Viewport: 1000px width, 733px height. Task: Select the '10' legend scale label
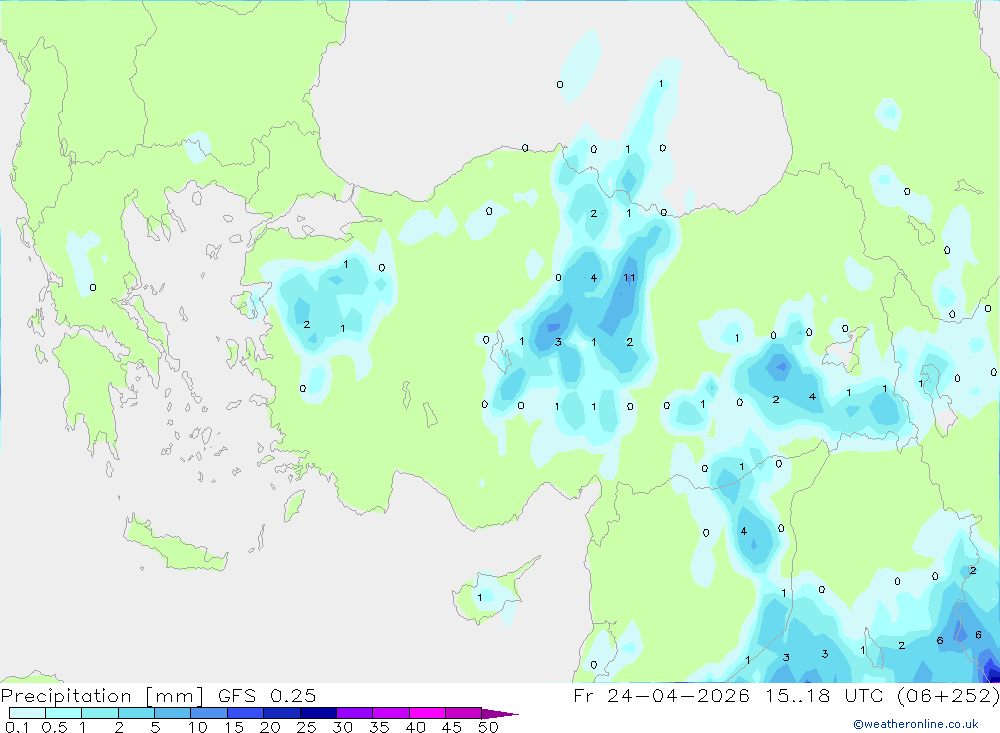(x=198, y=727)
